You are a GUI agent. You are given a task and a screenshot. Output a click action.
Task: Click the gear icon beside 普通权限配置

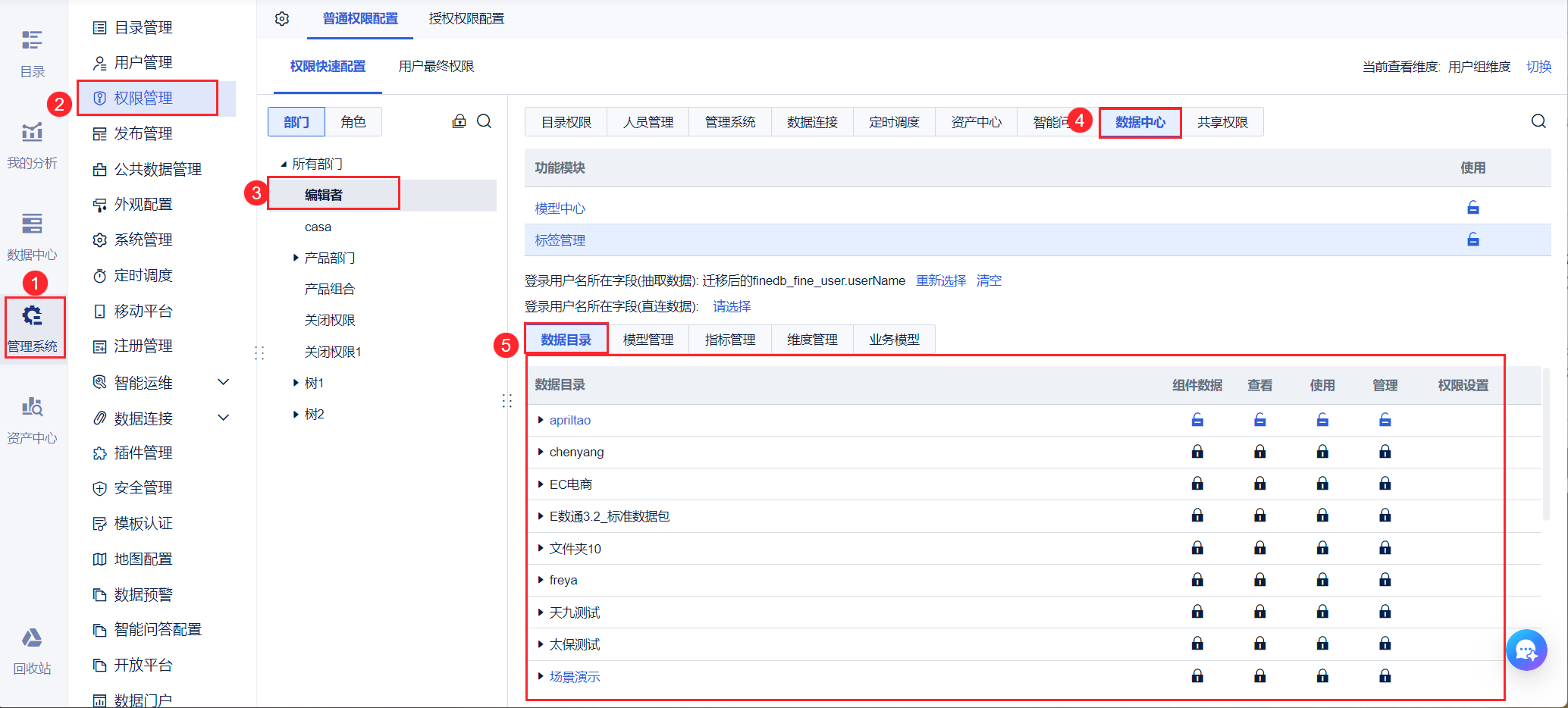[282, 19]
